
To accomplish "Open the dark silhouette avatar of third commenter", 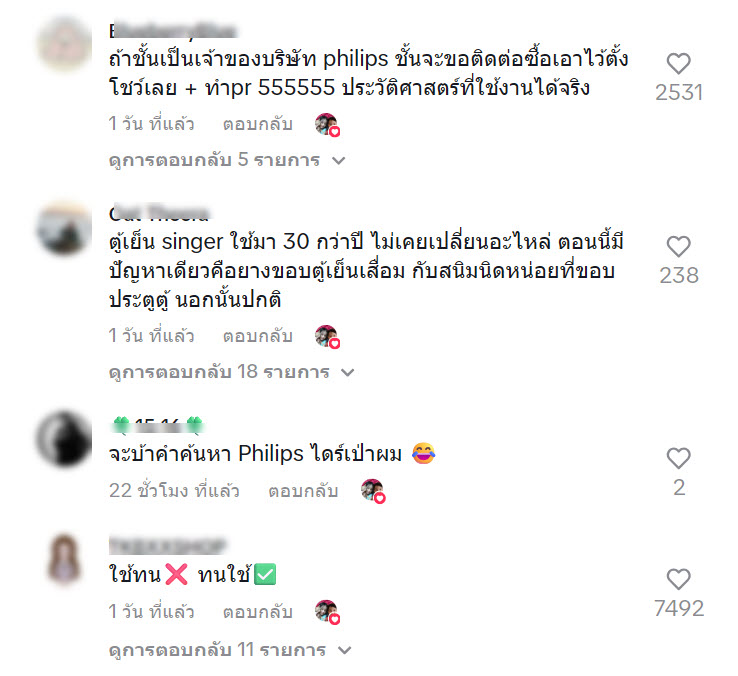I will click(x=64, y=438).
